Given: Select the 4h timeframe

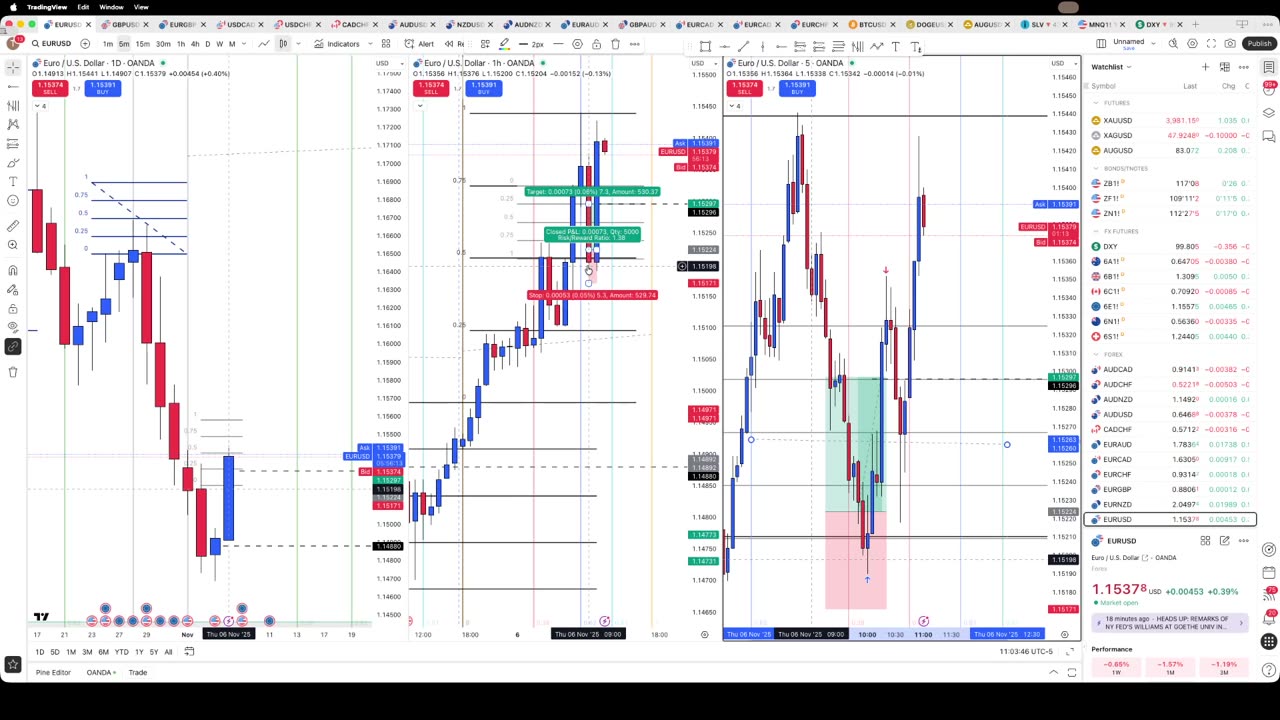Looking at the screenshot, I should 195,44.
